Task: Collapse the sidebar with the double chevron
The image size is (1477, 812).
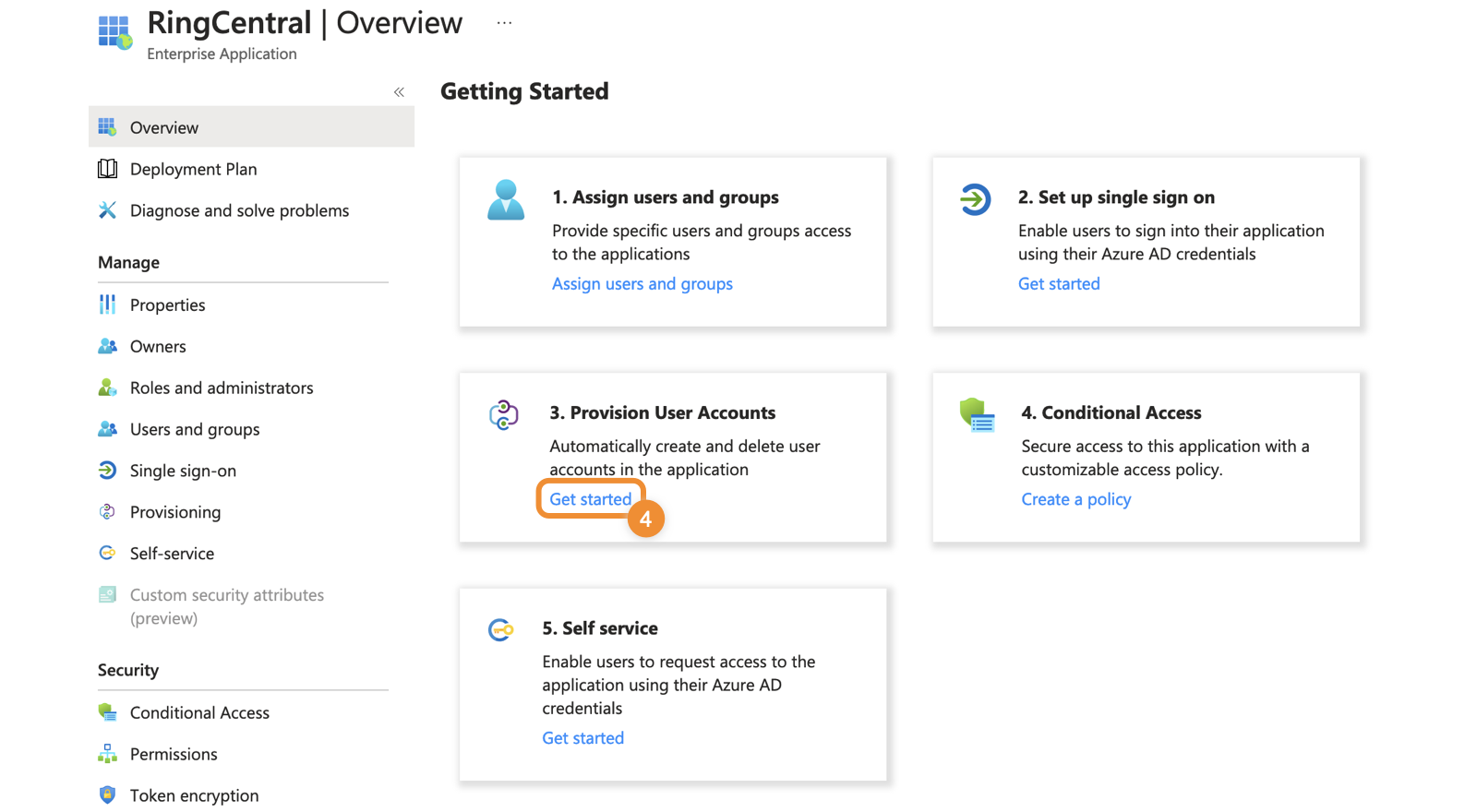Action: tap(399, 92)
